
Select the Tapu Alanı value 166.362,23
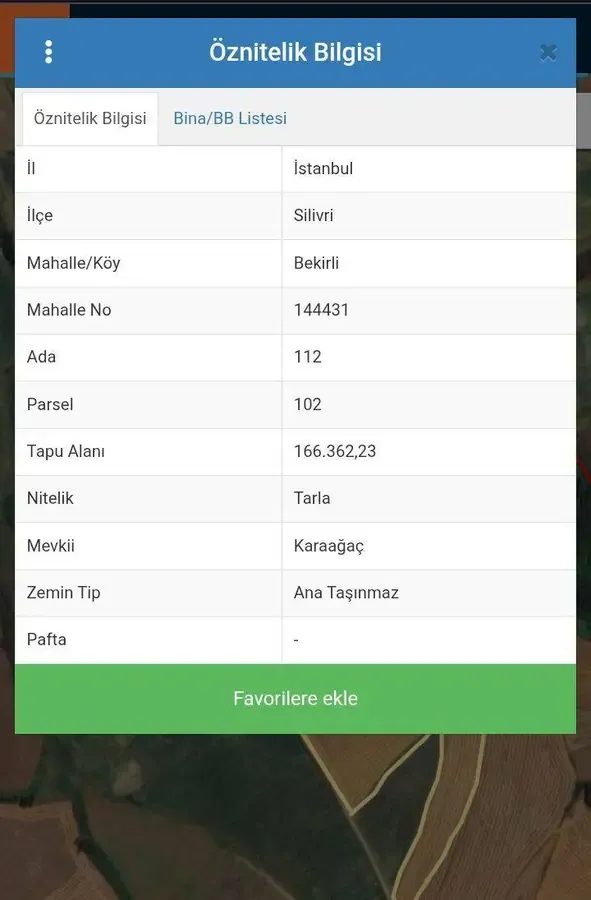coord(335,451)
